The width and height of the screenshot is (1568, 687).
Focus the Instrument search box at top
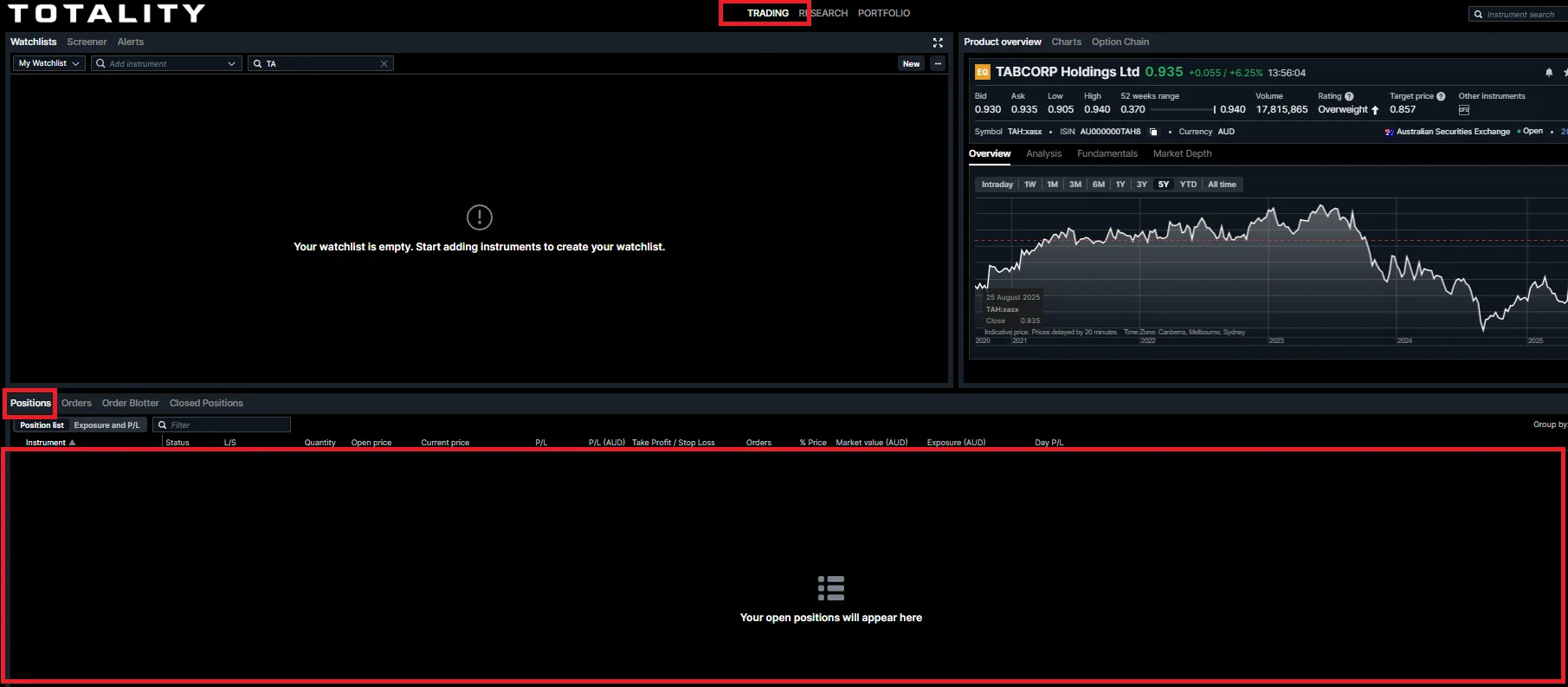tap(1518, 15)
